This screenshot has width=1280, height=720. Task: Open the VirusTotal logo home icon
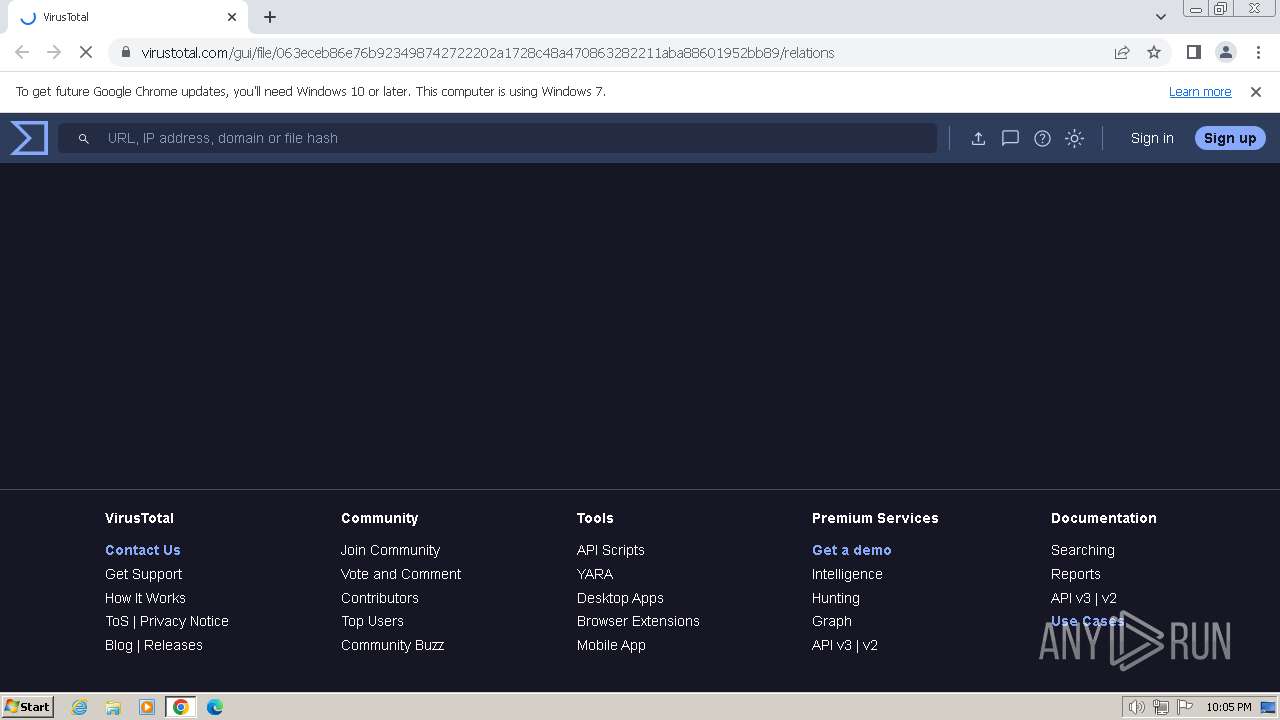29,138
